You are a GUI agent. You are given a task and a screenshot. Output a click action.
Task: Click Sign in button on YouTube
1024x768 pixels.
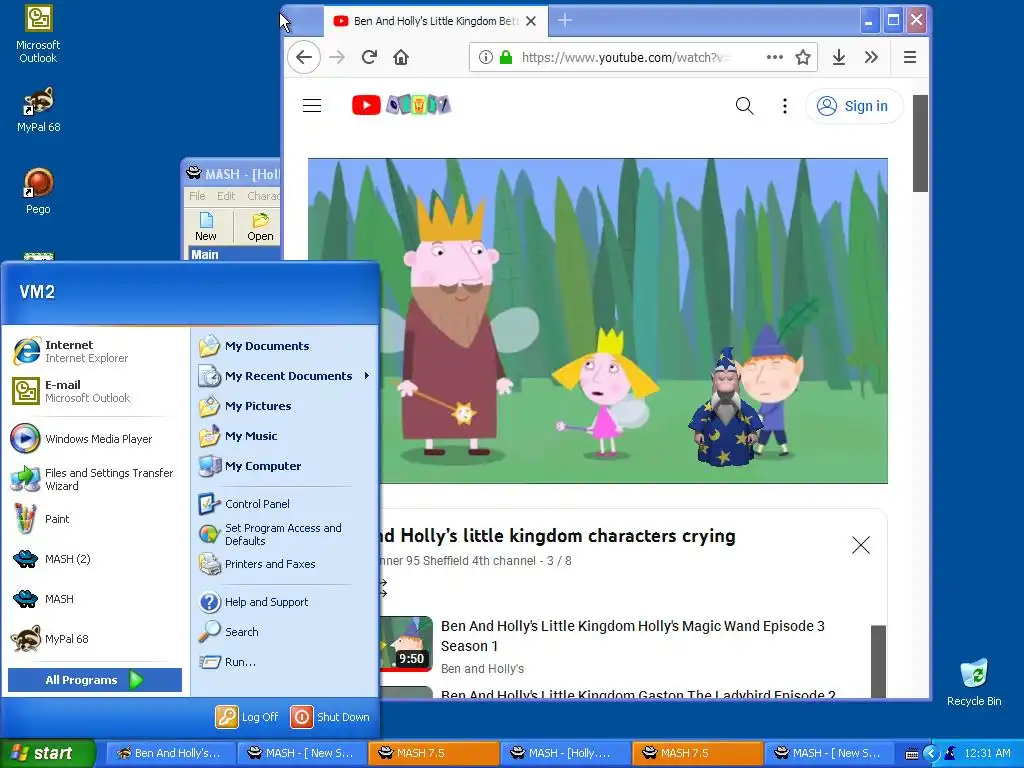(854, 106)
